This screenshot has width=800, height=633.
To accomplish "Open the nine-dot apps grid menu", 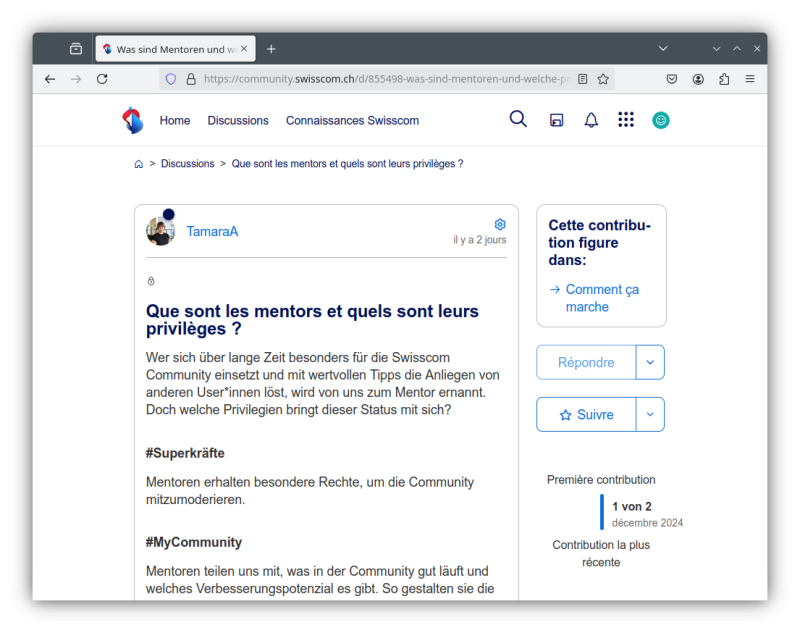I will click(x=626, y=120).
